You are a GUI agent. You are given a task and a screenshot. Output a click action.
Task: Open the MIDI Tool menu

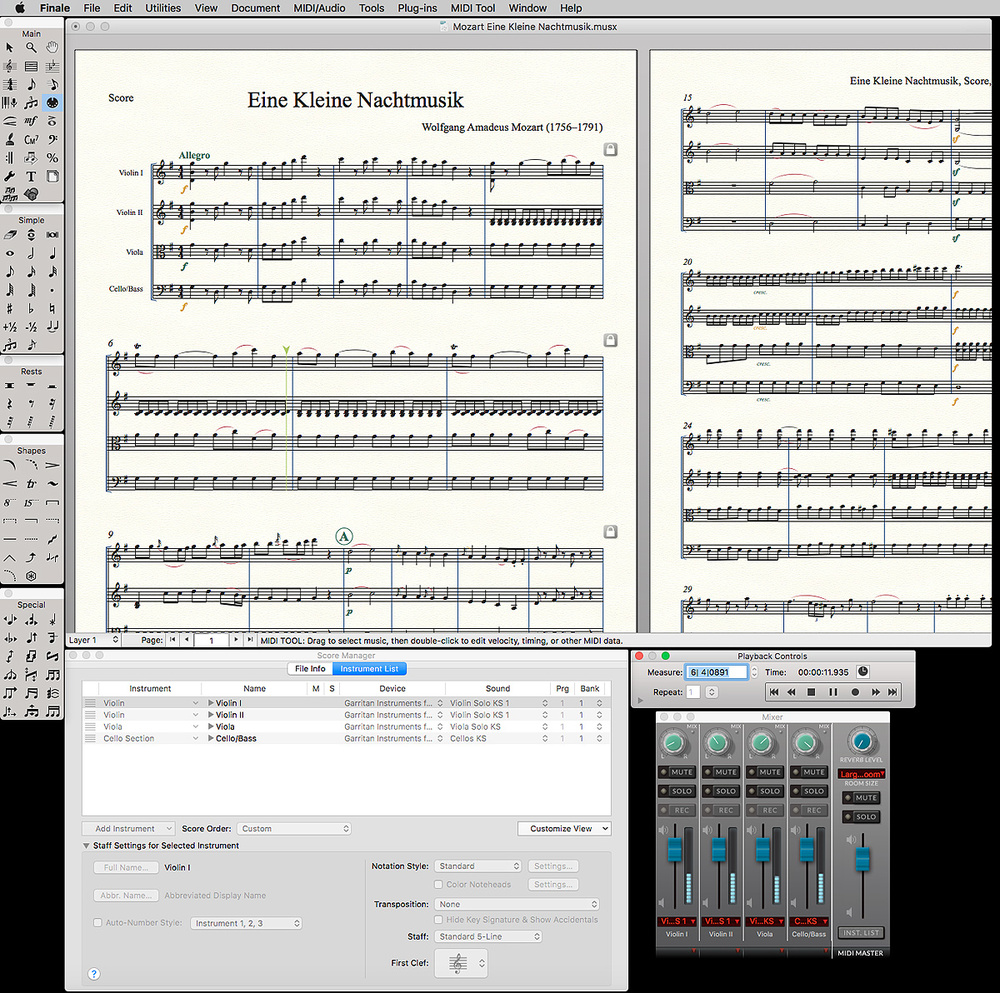tap(473, 8)
